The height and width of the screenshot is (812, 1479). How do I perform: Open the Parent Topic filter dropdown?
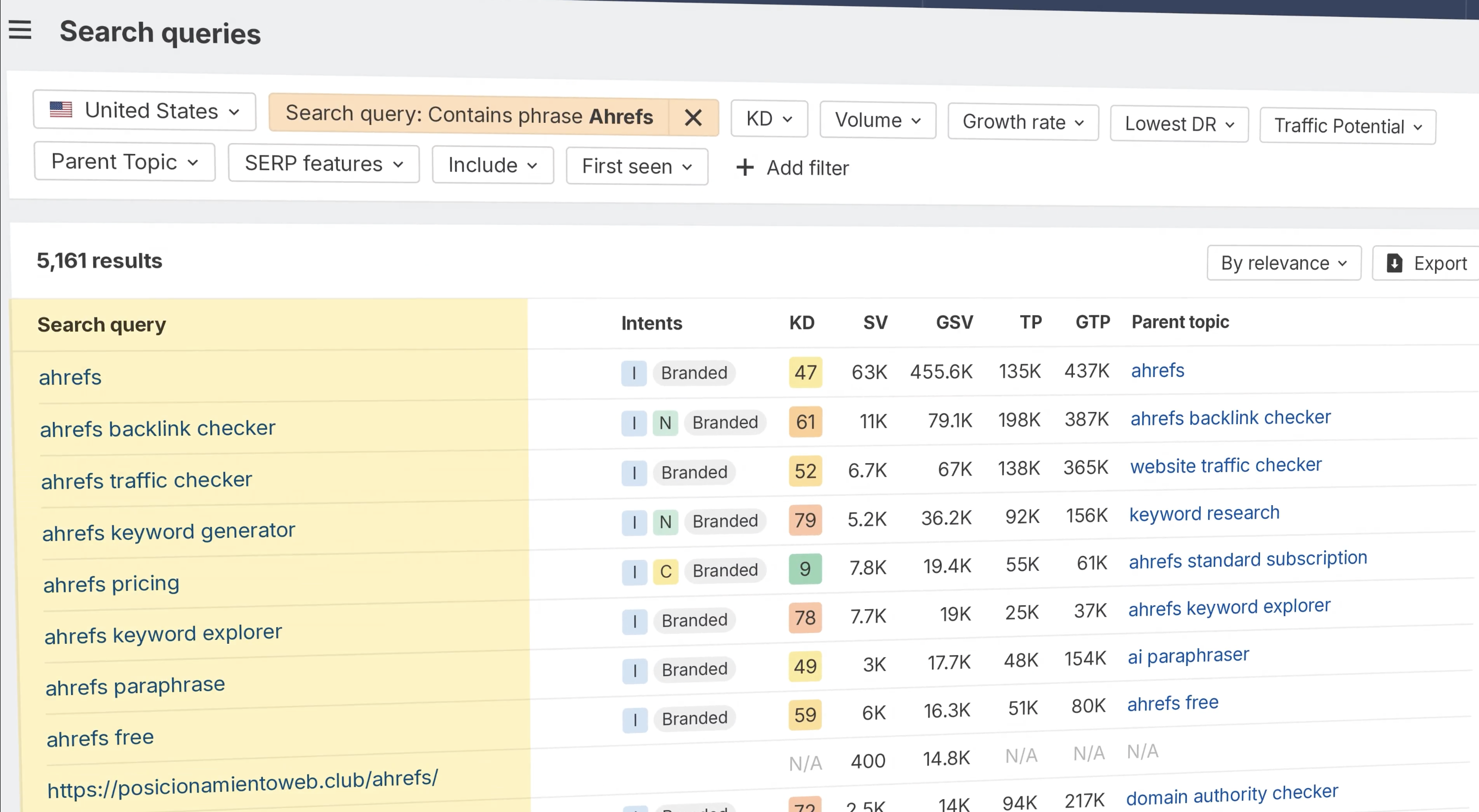click(x=124, y=162)
